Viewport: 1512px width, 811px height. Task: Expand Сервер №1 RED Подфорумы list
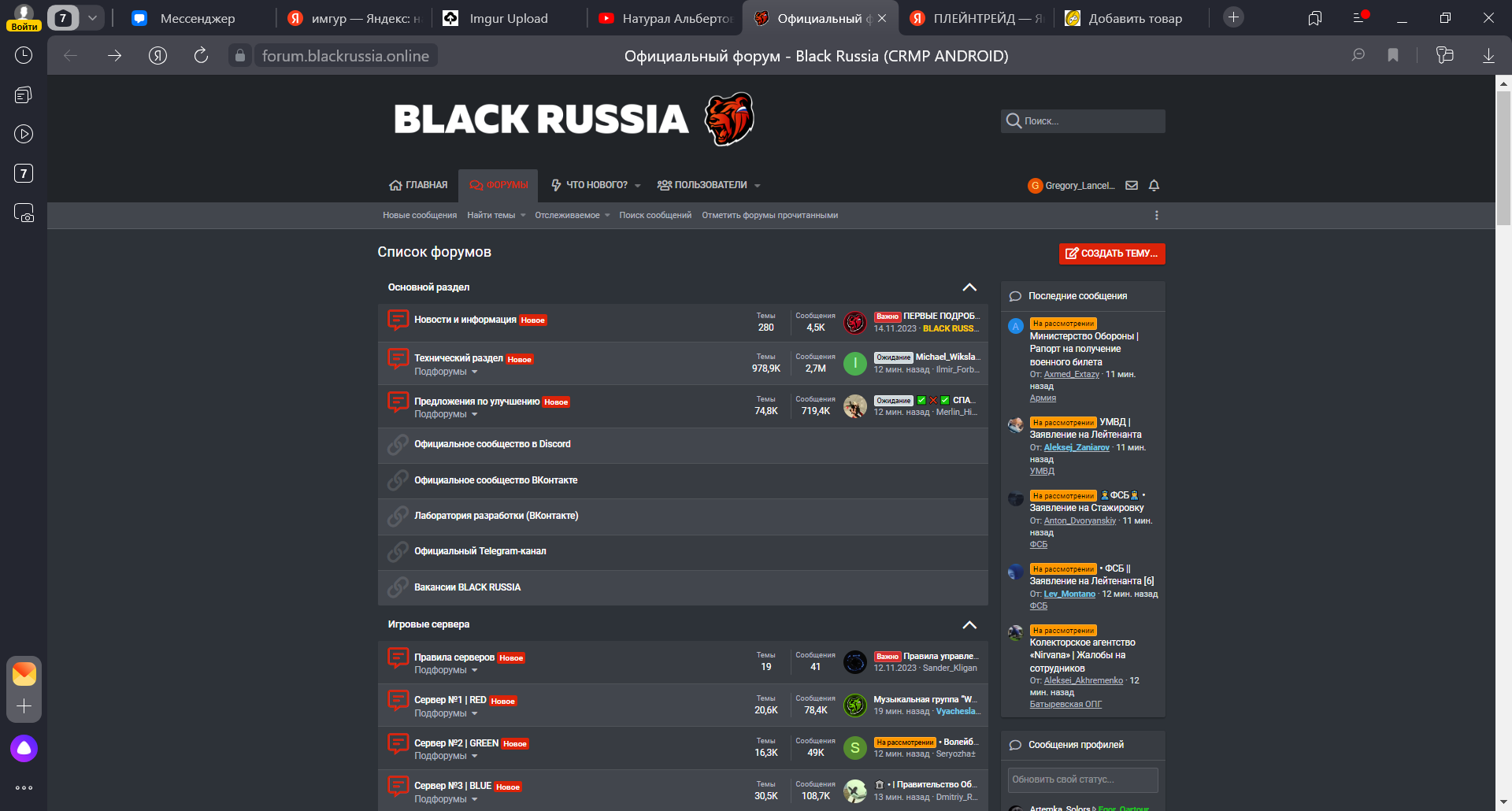pyautogui.click(x=446, y=713)
